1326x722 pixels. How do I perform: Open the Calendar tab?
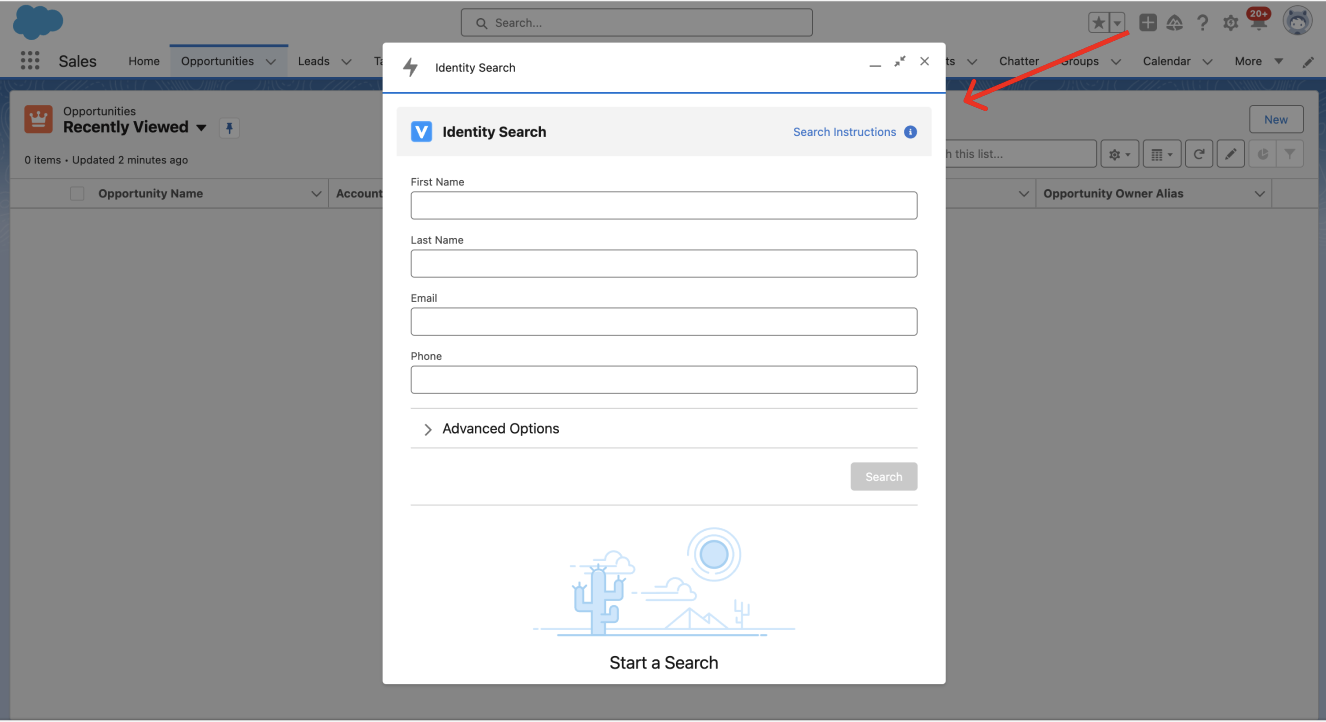(1166, 61)
